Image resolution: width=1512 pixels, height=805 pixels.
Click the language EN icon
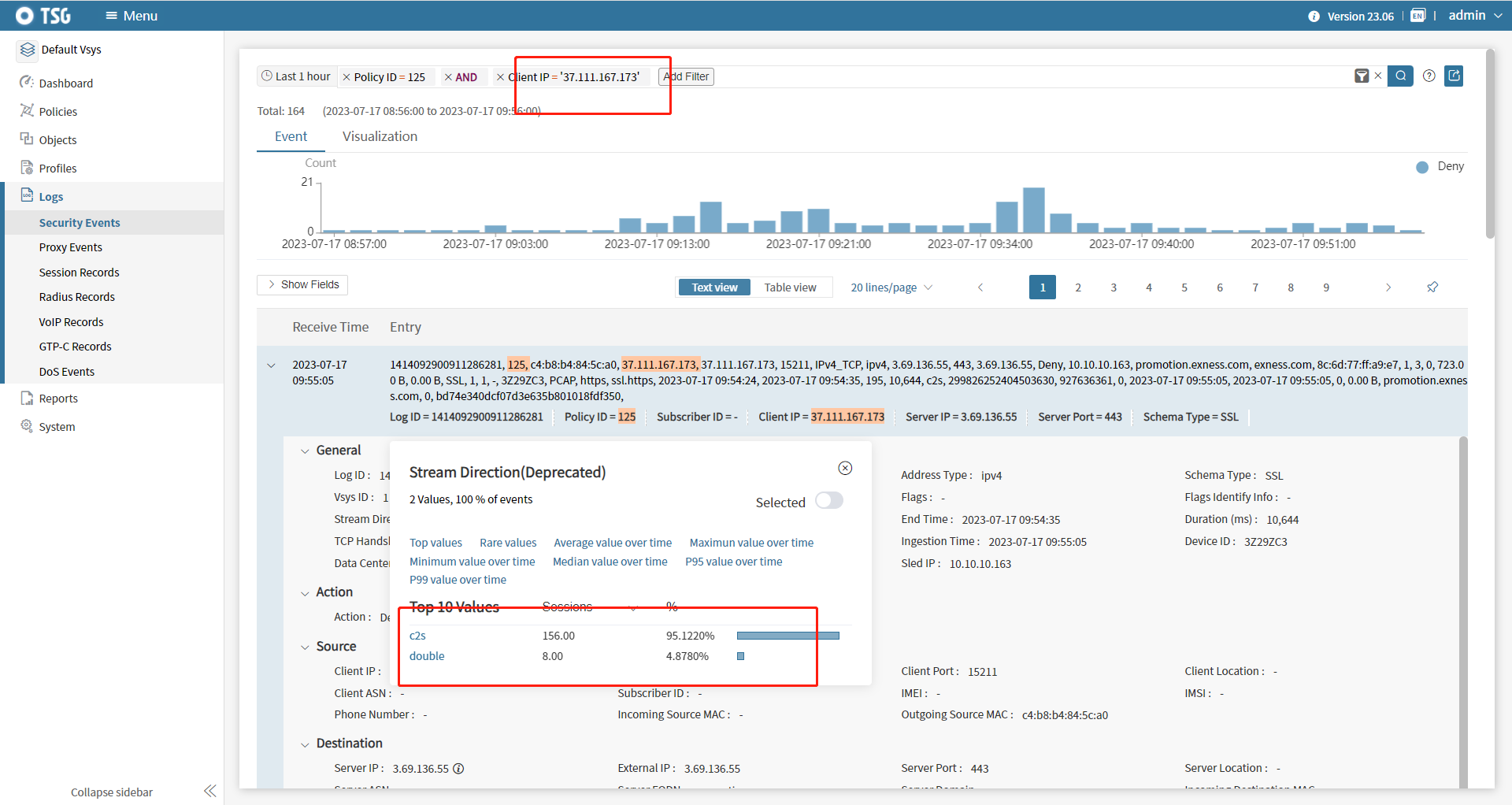click(x=1417, y=16)
